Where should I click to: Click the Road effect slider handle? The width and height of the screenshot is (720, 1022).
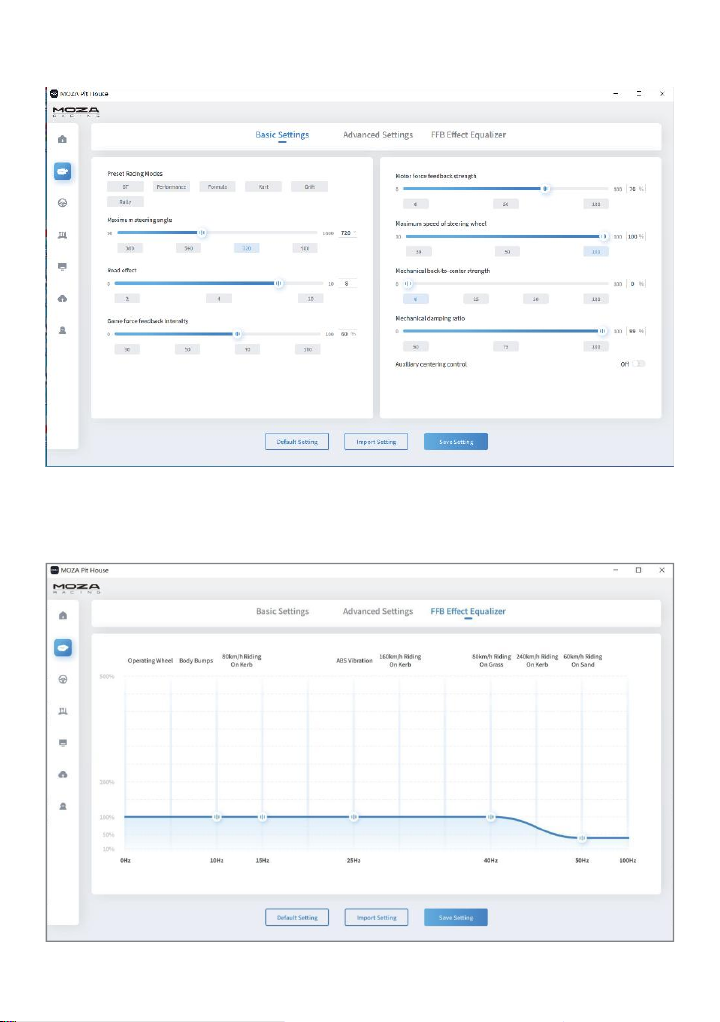278,284
